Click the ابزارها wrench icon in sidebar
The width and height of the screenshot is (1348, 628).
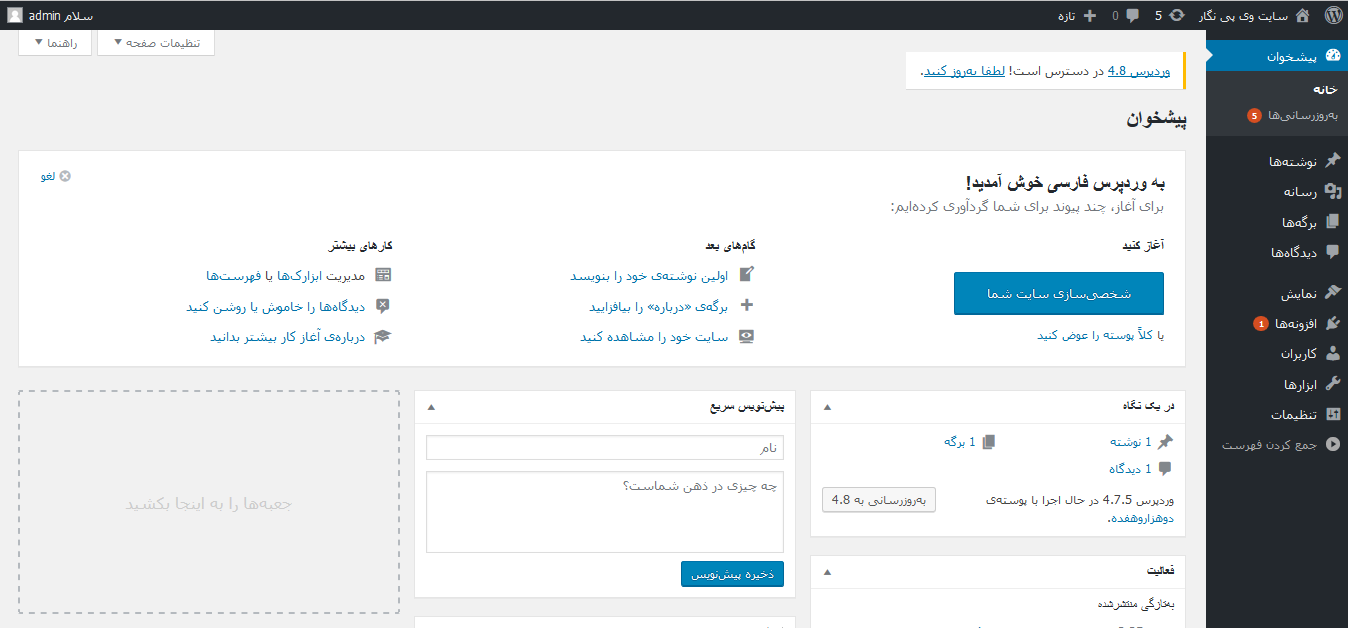coord(1331,384)
